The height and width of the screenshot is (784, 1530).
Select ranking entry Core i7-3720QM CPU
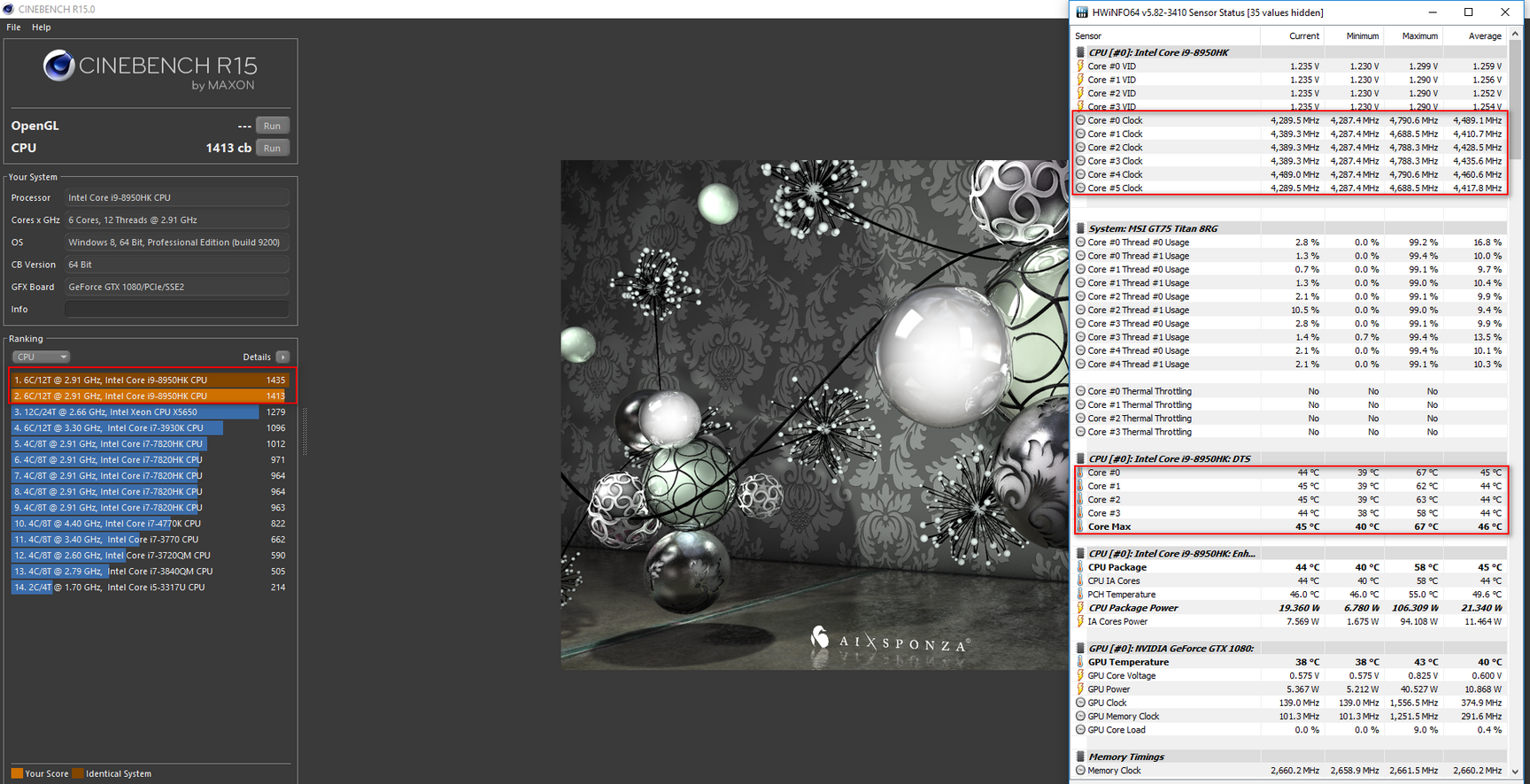click(x=150, y=555)
